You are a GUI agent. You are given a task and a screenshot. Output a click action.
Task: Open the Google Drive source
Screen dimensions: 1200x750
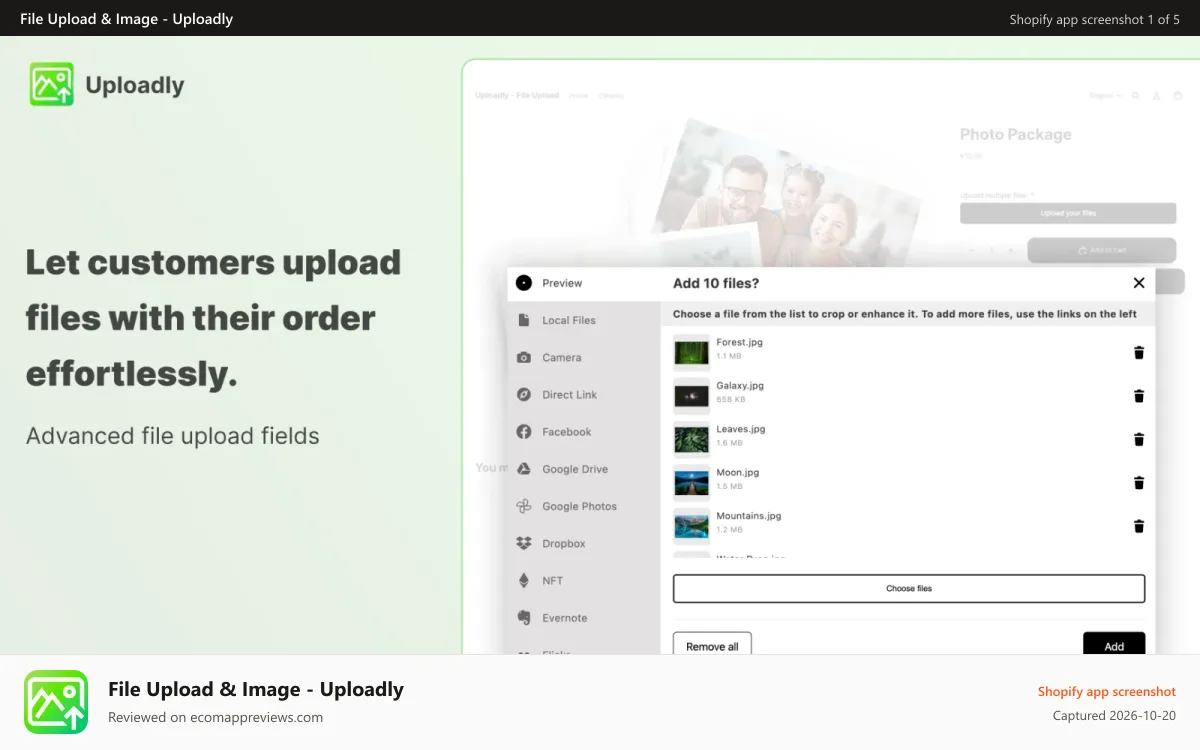tap(584, 469)
